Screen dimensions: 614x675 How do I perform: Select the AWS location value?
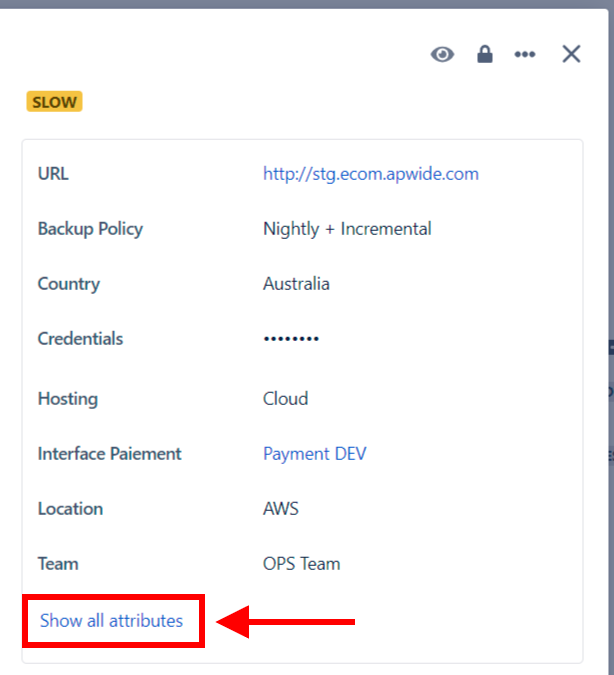[280, 509]
